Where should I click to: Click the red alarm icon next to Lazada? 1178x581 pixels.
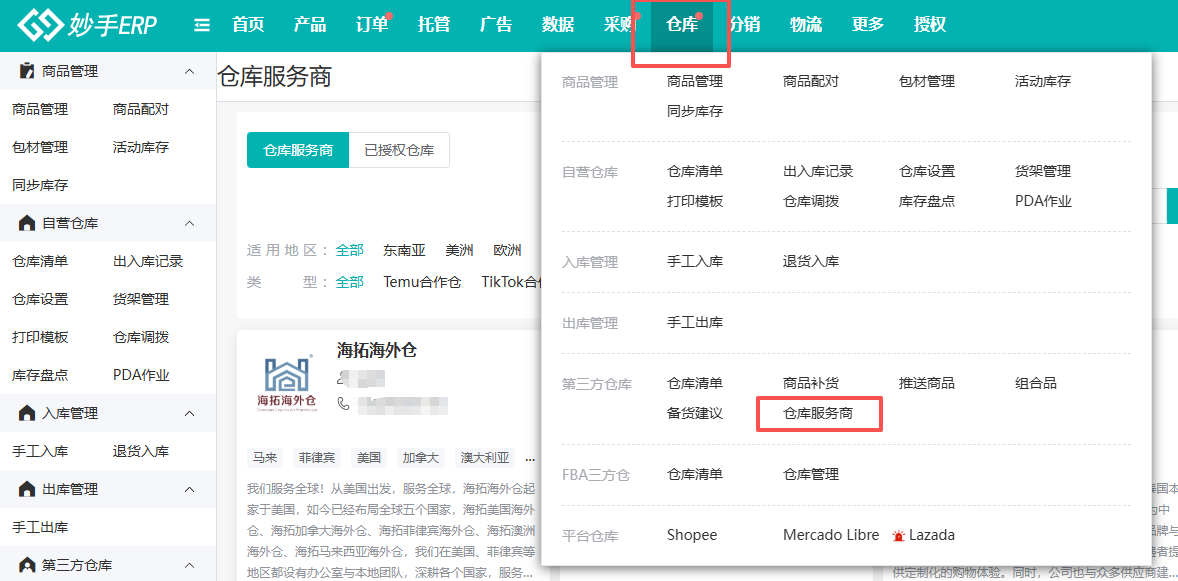(x=899, y=536)
